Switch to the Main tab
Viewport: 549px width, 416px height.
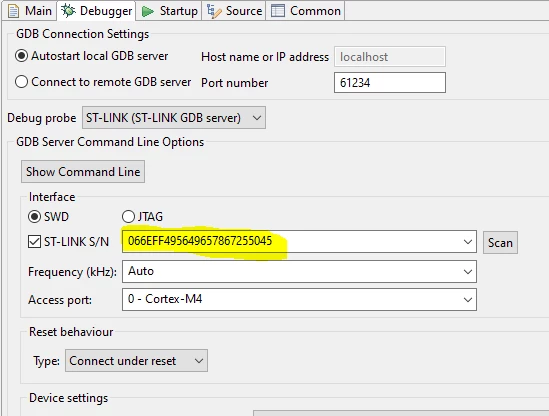pos(30,11)
